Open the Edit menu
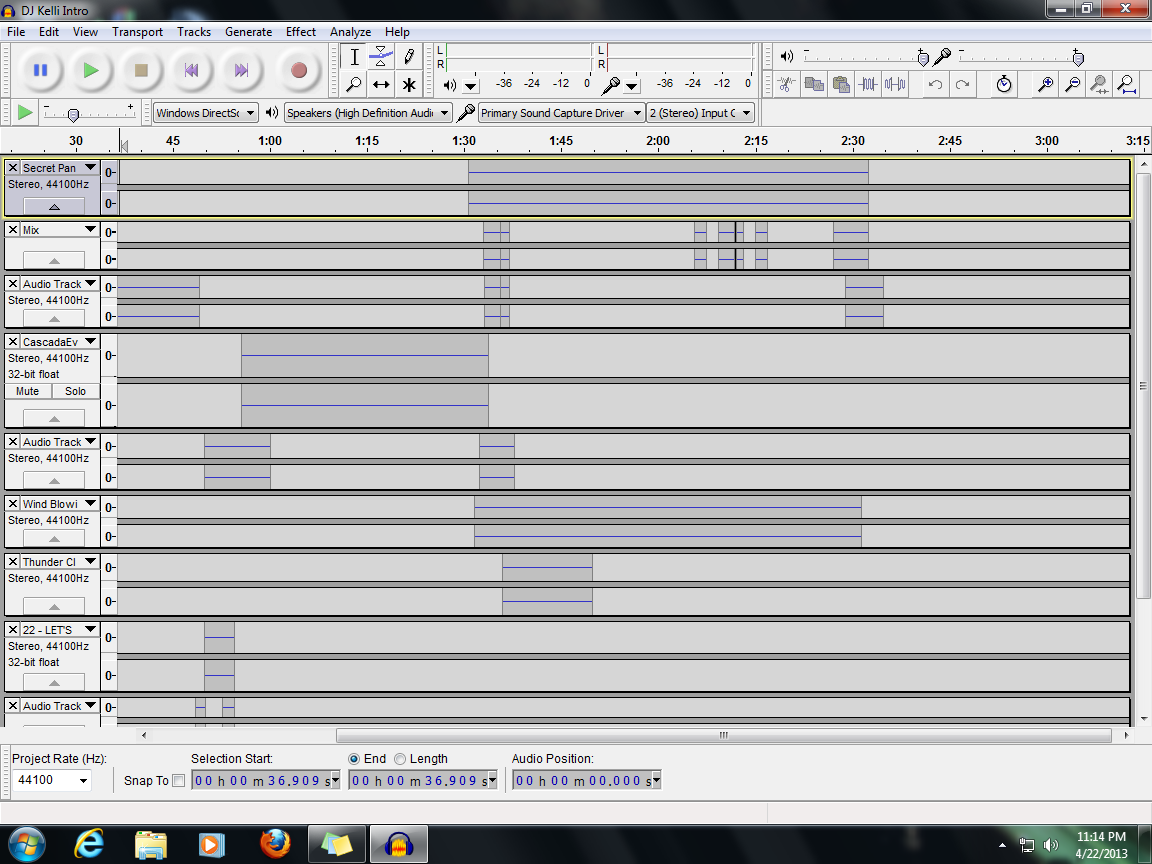The height and width of the screenshot is (864, 1152). [48, 32]
